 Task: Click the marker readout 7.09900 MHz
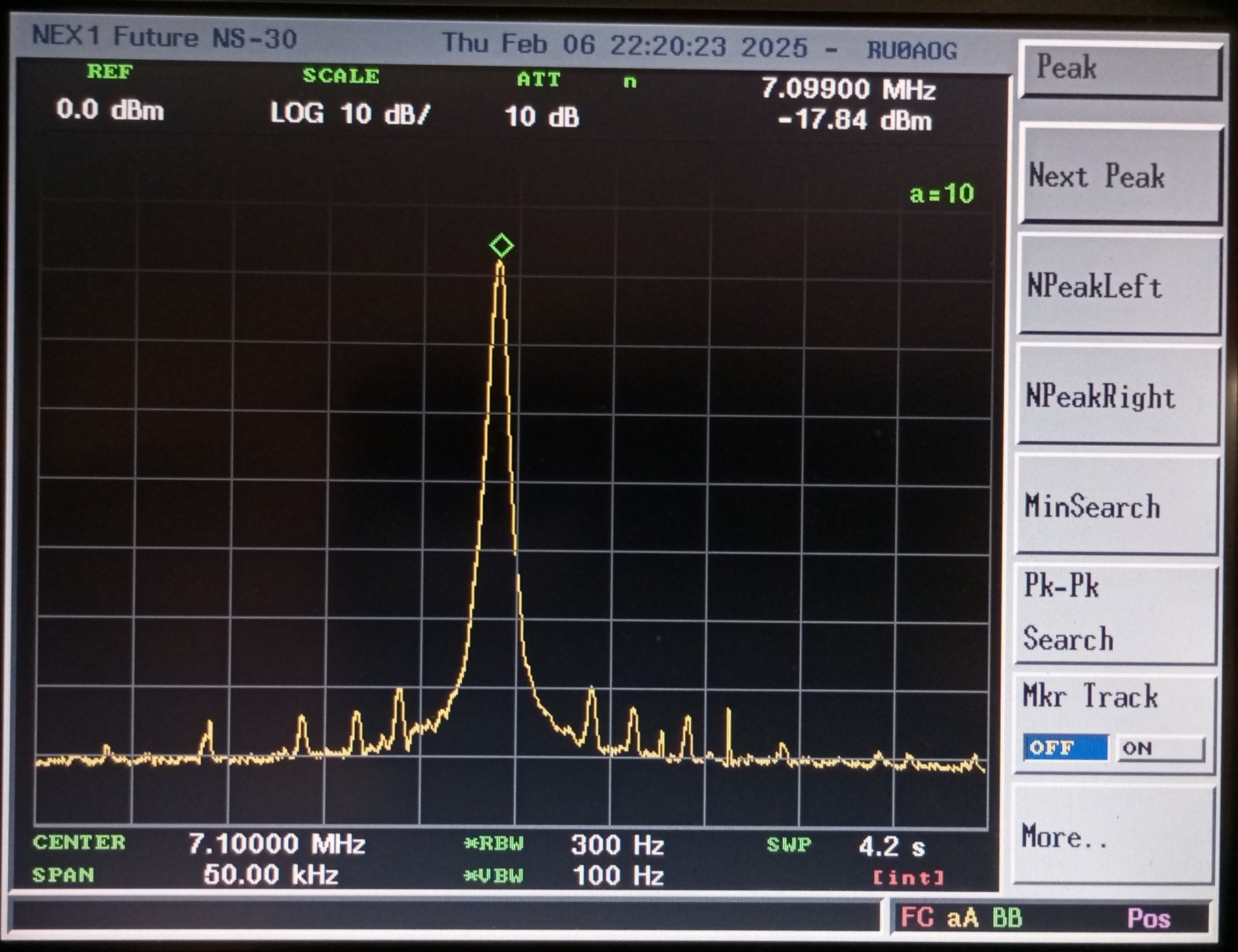coord(848,89)
